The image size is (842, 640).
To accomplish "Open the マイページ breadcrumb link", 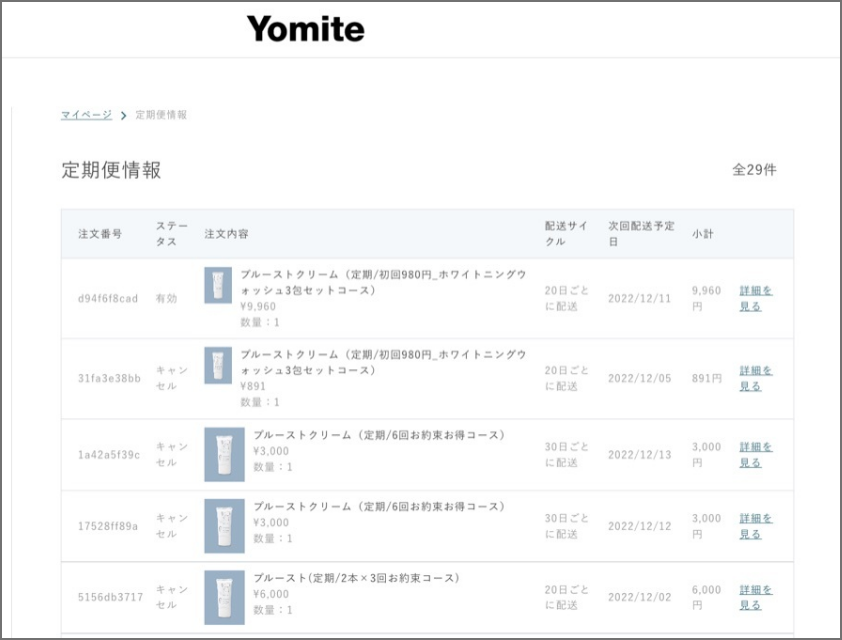I will (x=86, y=115).
